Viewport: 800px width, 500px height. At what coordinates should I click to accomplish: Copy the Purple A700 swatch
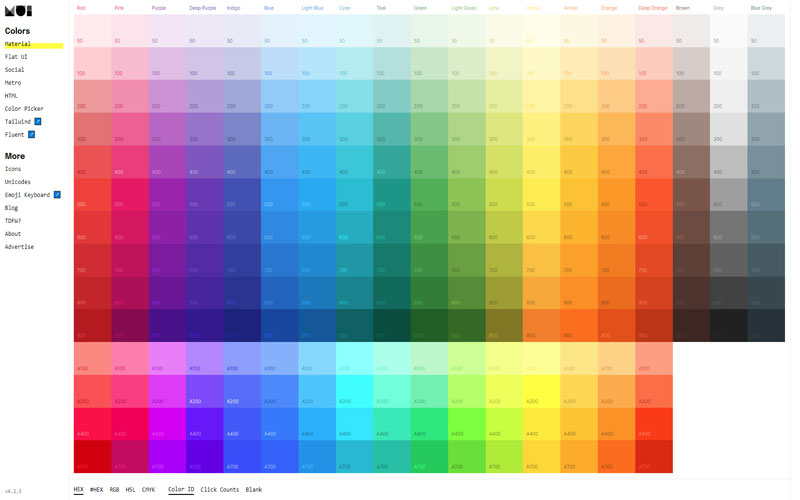click(167, 457)
